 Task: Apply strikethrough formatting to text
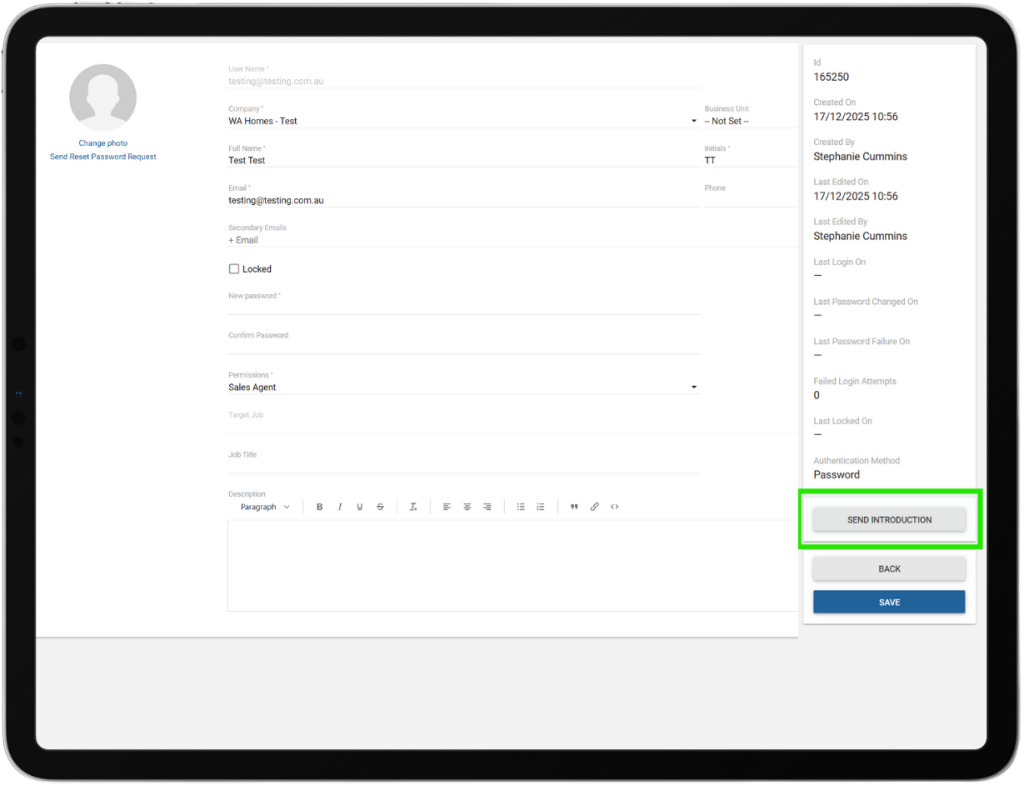[x=380, y=507]
